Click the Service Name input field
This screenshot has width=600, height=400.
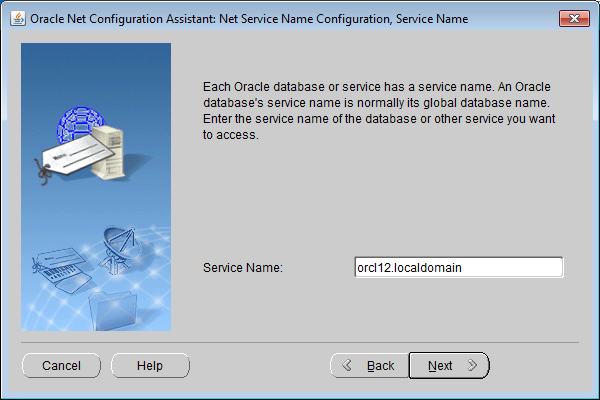(459, 267)
